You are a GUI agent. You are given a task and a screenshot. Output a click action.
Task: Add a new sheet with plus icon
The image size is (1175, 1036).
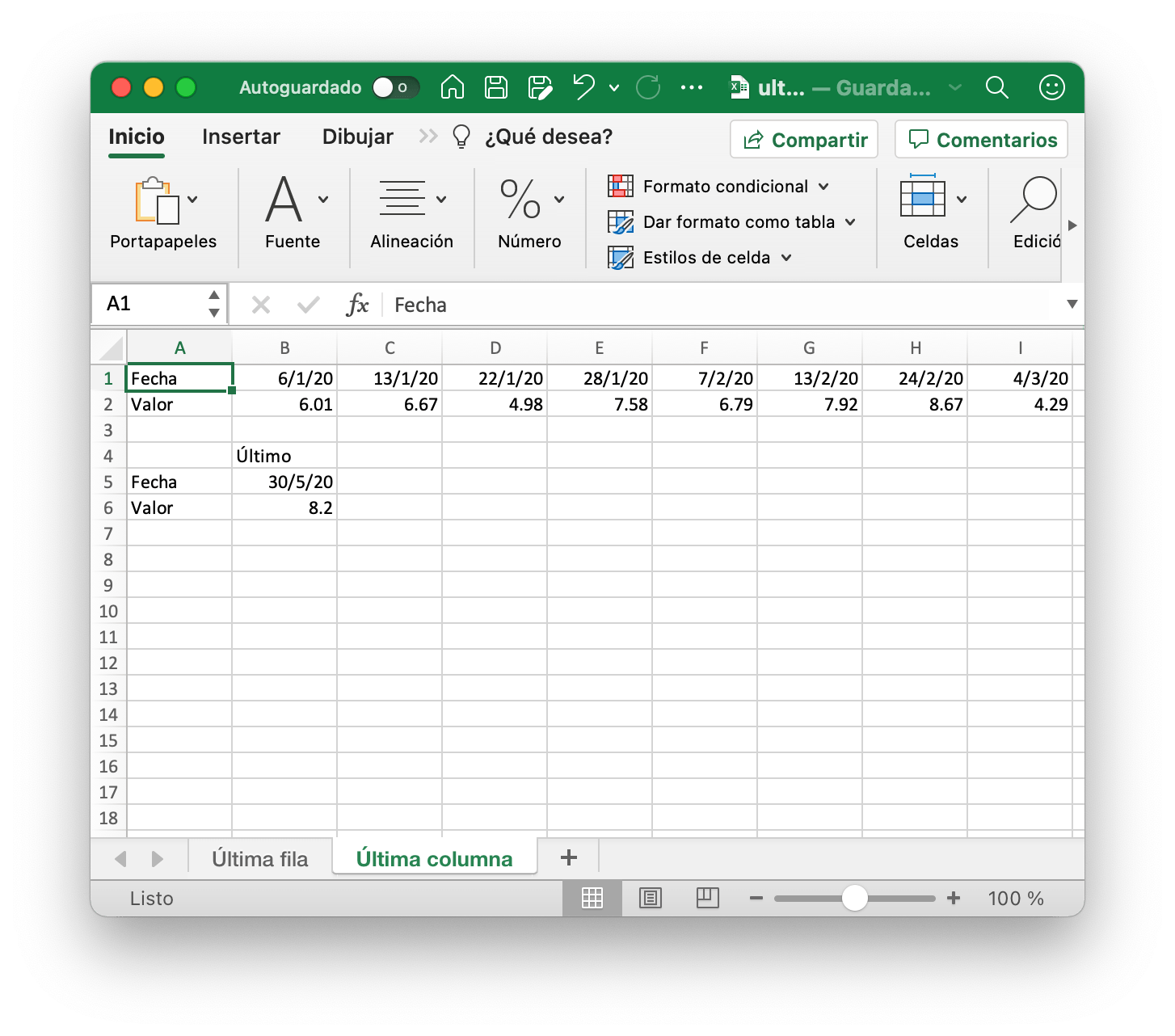[x=569, y=857]
